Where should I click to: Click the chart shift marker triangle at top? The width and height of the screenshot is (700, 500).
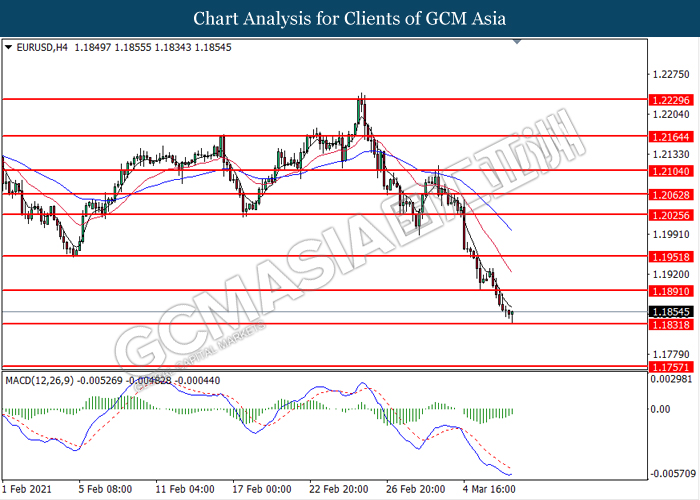[517, 42]
